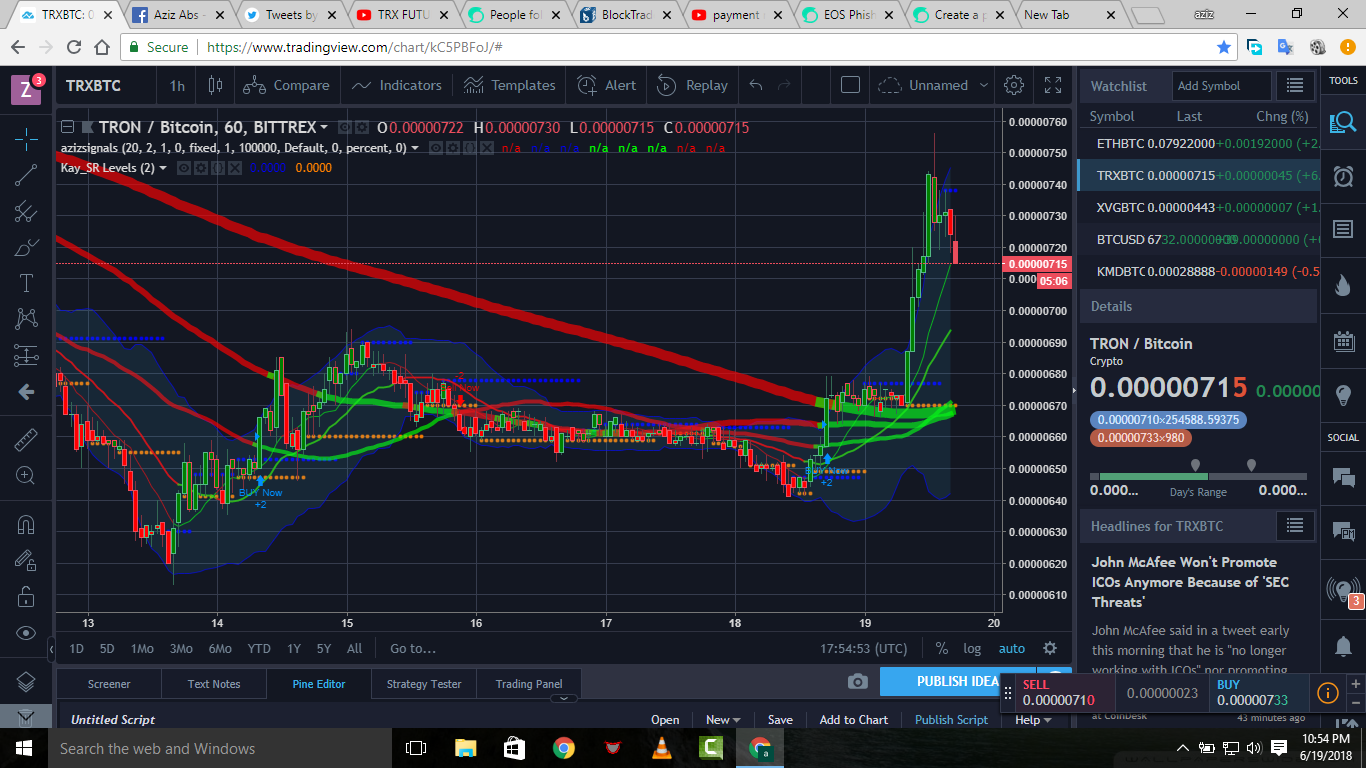Switch to the Screener tab
This screenshot has height=768, width=1366.
(x=109, y=684)
